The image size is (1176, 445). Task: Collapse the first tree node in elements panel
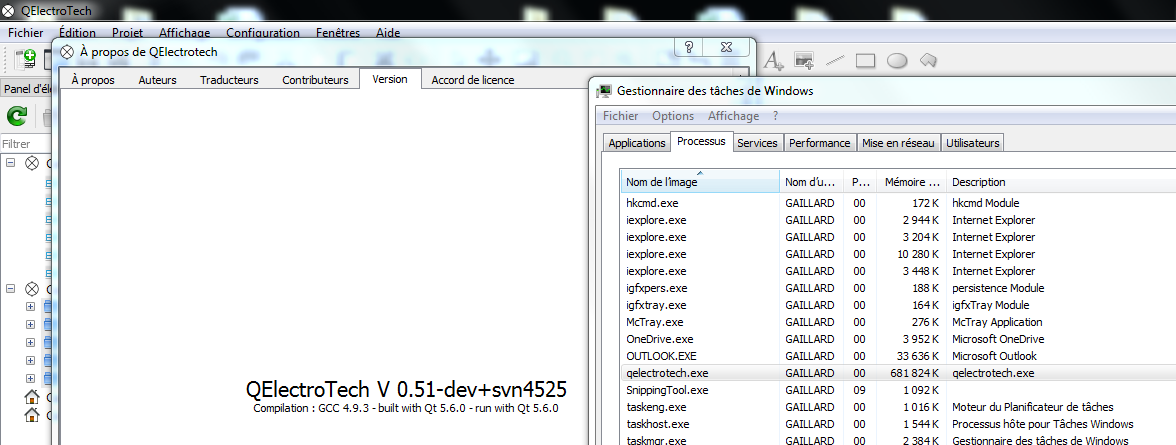[11, 163]
